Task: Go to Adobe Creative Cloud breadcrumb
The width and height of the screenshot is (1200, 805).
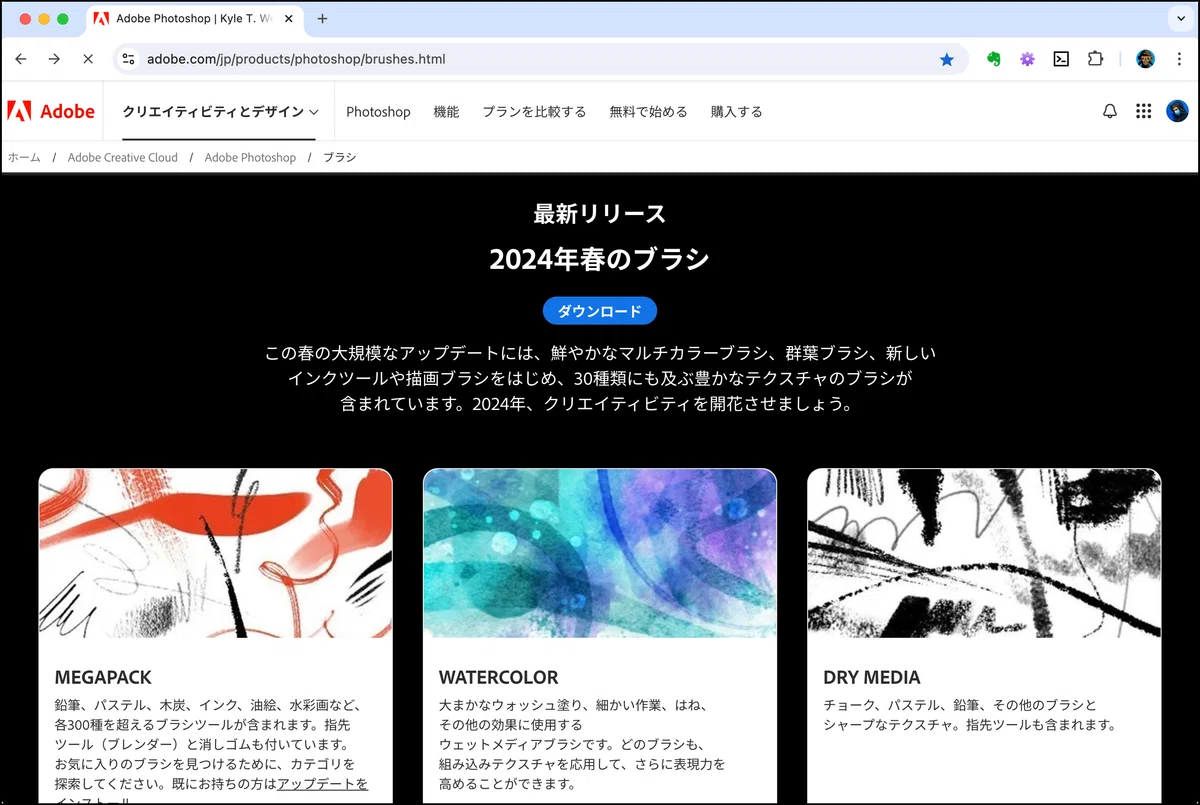Action: point(123,157)
